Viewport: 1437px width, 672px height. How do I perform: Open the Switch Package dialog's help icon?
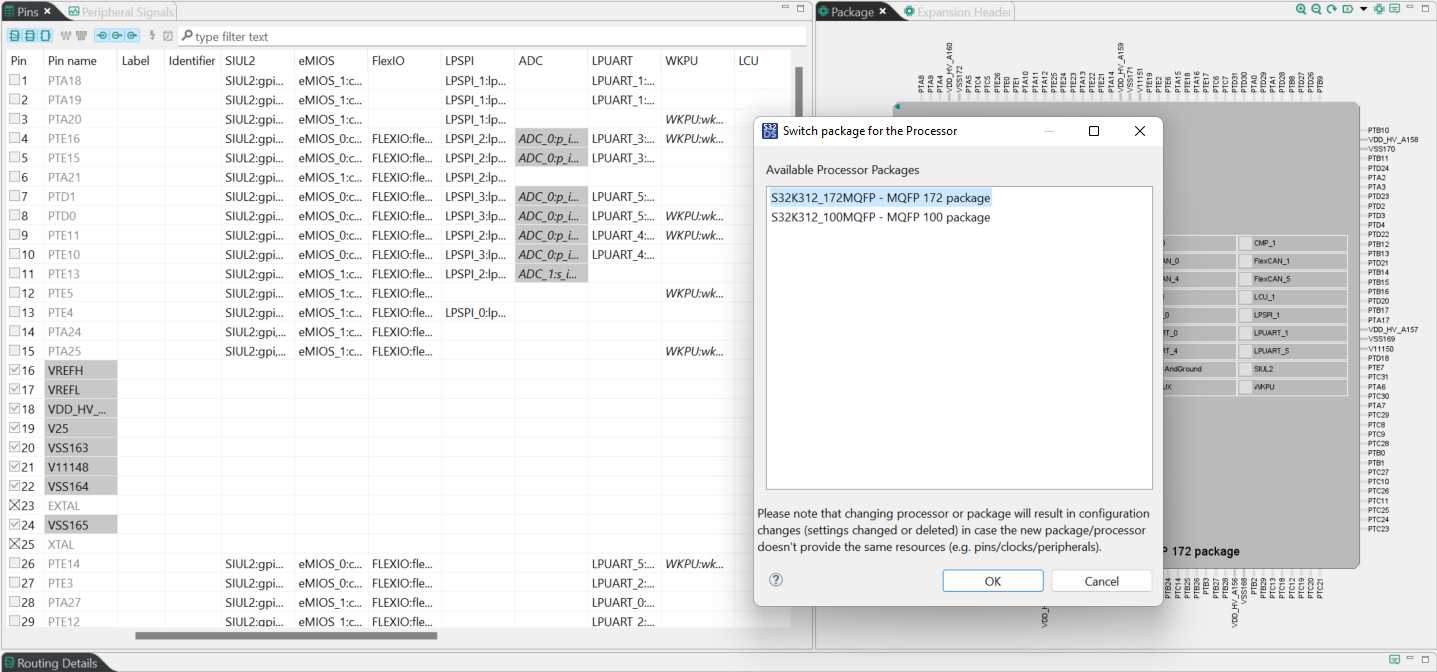775,580
